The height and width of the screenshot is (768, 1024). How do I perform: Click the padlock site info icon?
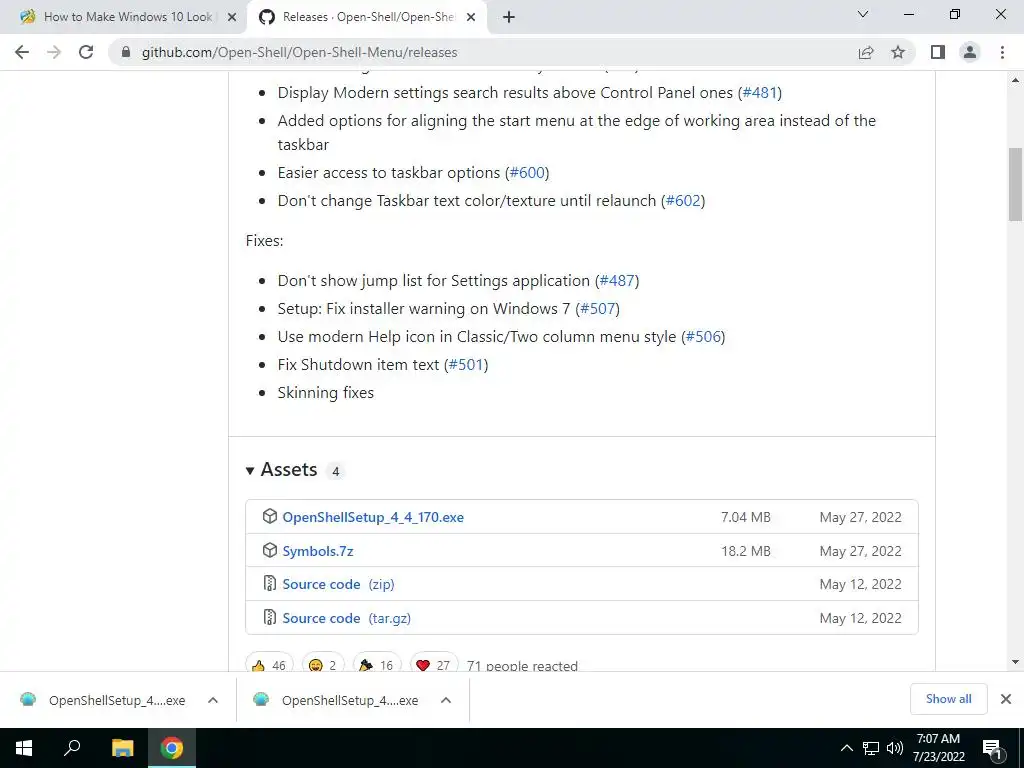[126, 52]
